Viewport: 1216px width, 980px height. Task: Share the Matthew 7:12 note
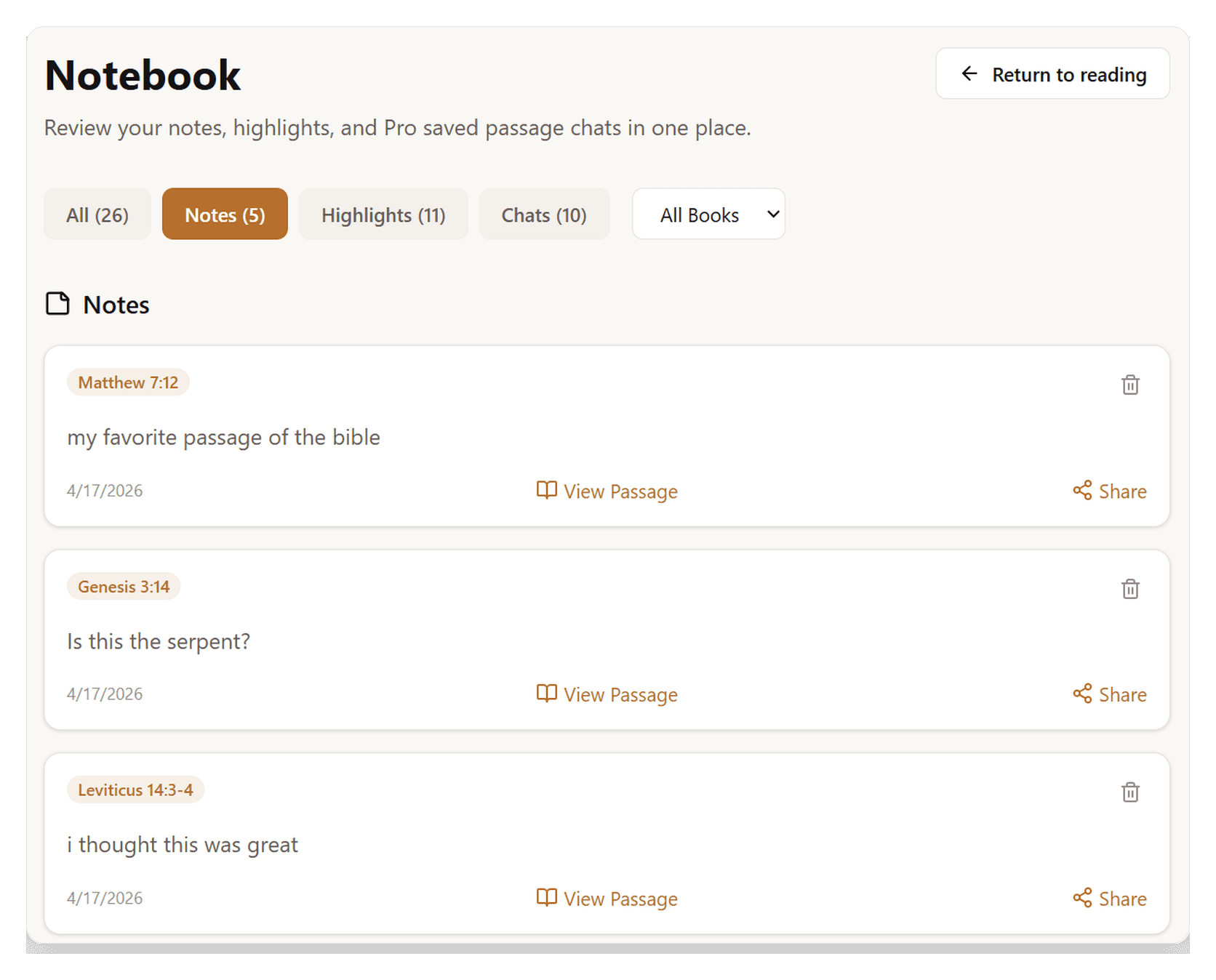tap(1110, 491)
